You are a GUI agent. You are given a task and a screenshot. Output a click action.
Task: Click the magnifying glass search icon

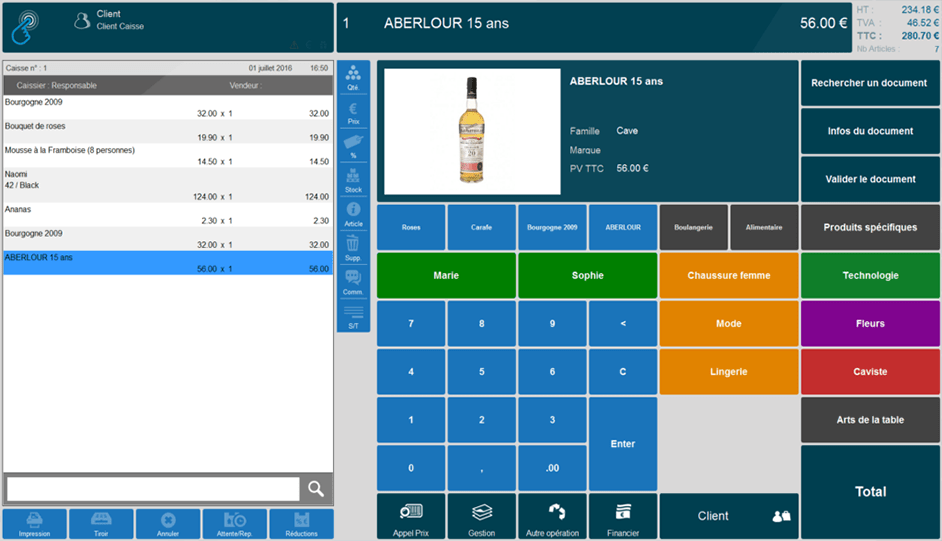pyautogui.click(x=316, y=489)
